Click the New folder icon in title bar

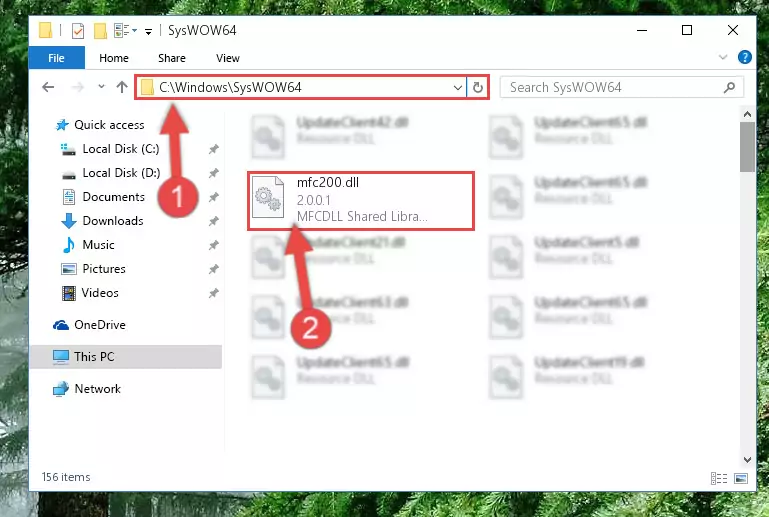pyautogui.click(x=100, y=31)
